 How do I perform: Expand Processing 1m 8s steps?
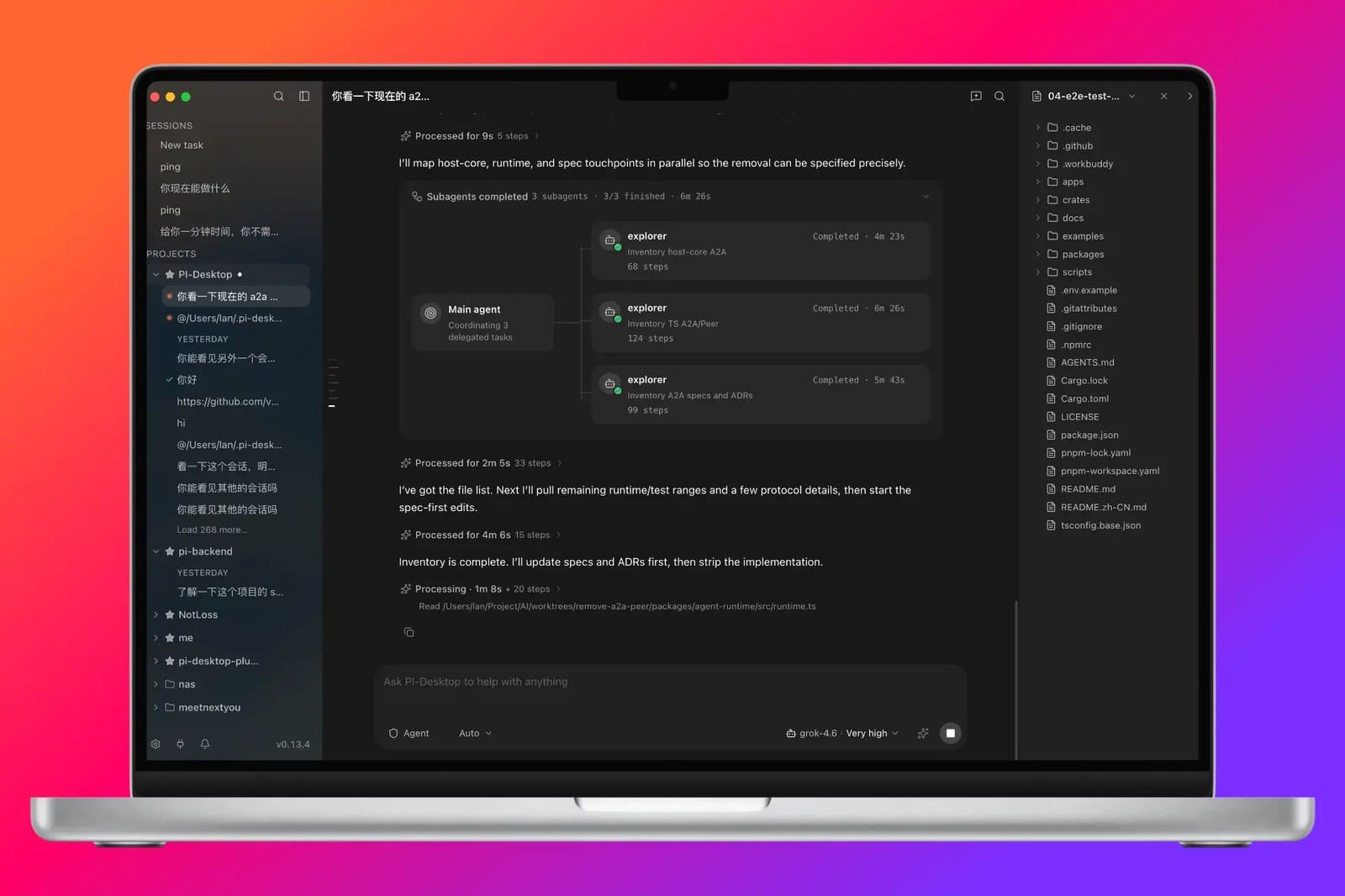(481, 589)
